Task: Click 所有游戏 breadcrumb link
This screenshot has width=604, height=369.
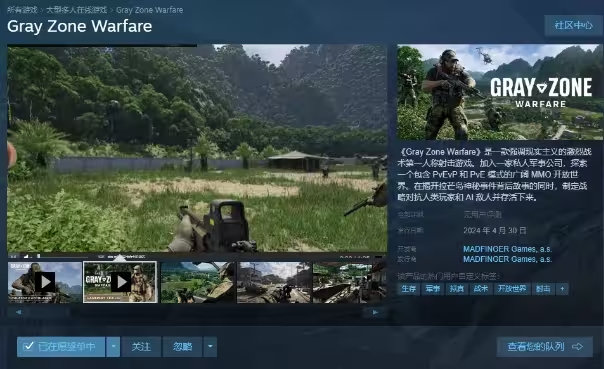Action: [22, 10]
